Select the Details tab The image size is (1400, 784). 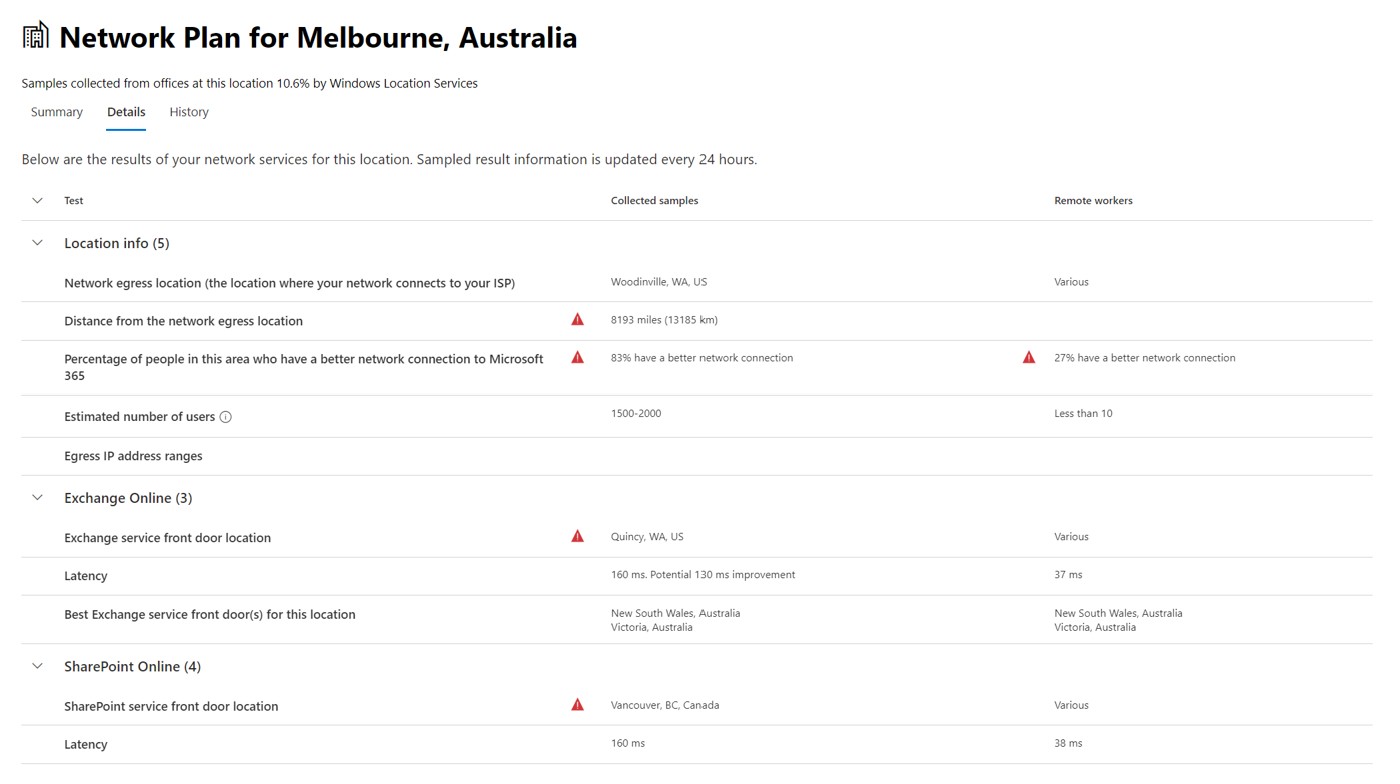126,112
